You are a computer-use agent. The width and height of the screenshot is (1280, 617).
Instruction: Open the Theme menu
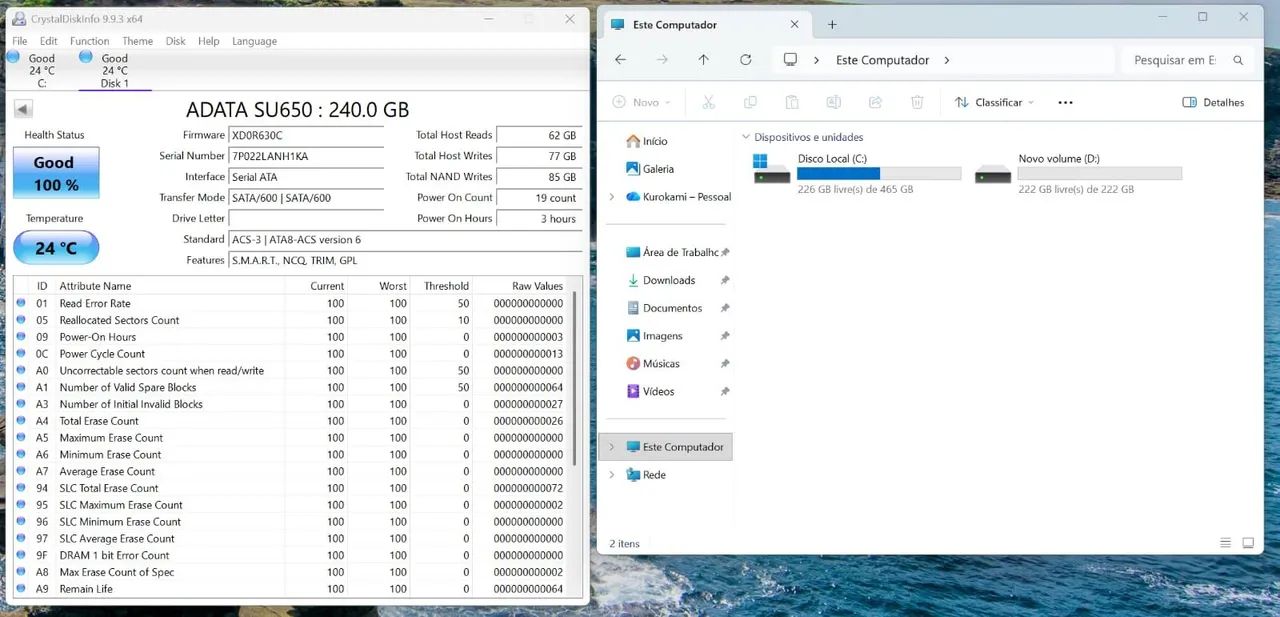[137, 41]
